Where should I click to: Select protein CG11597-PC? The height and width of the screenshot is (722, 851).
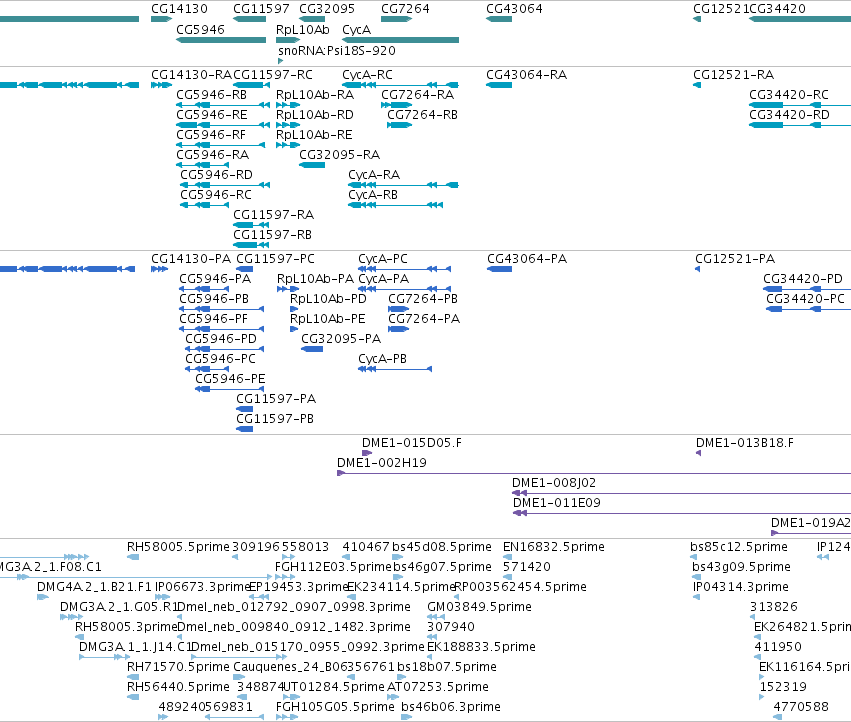276,259
